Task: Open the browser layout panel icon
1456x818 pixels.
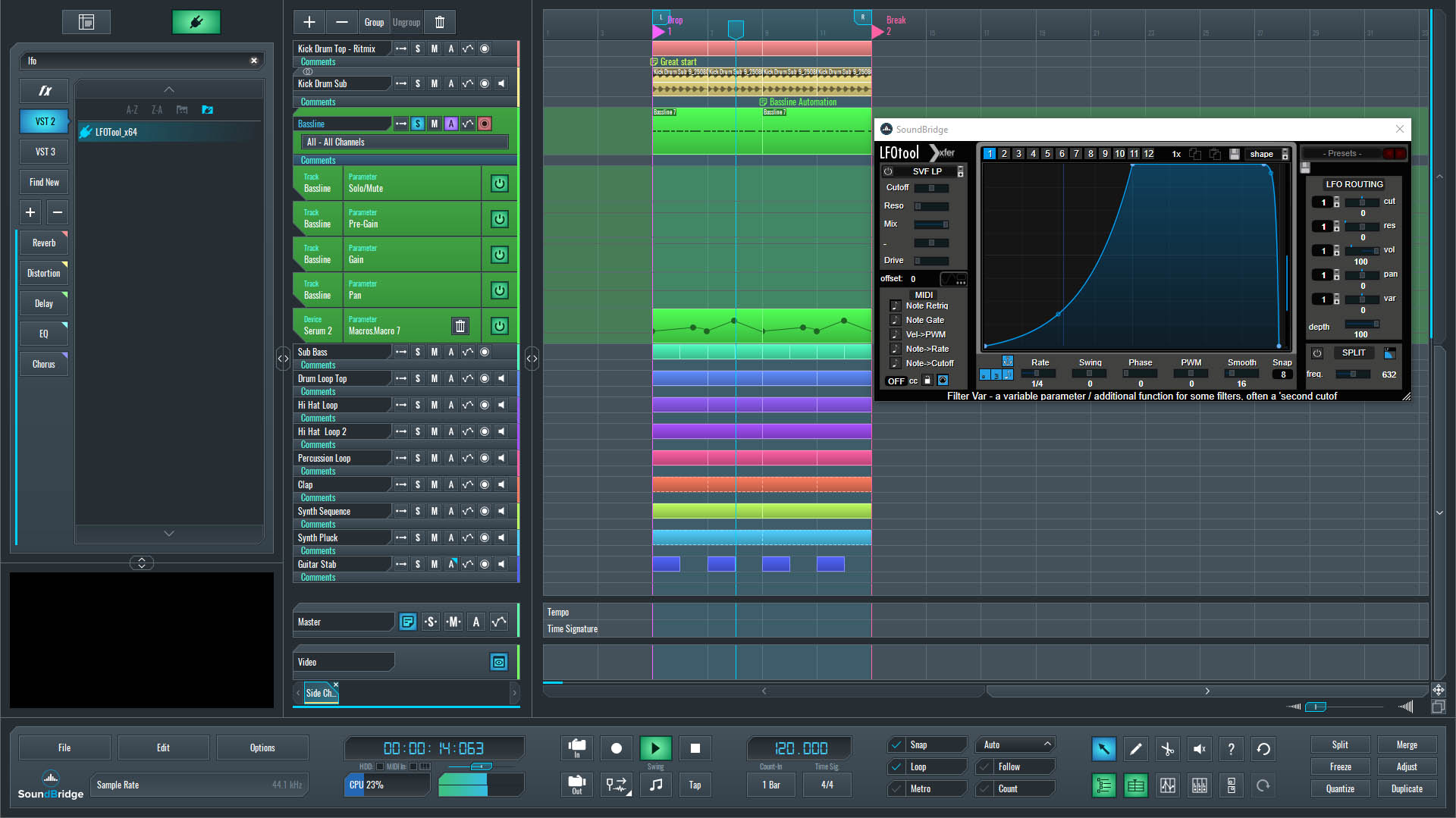Action: coord(86,22)
